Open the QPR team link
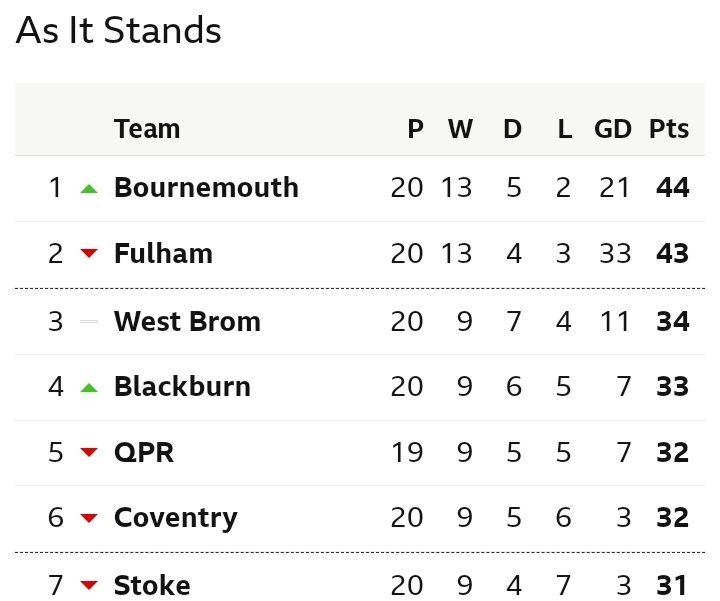 pos(144,452)
